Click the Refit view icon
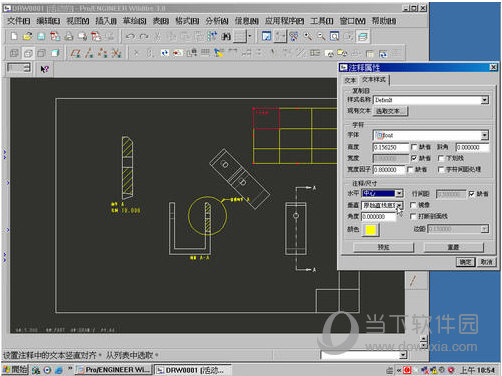The height and width of the screenshot is (376, 502). tap(334, 36)
